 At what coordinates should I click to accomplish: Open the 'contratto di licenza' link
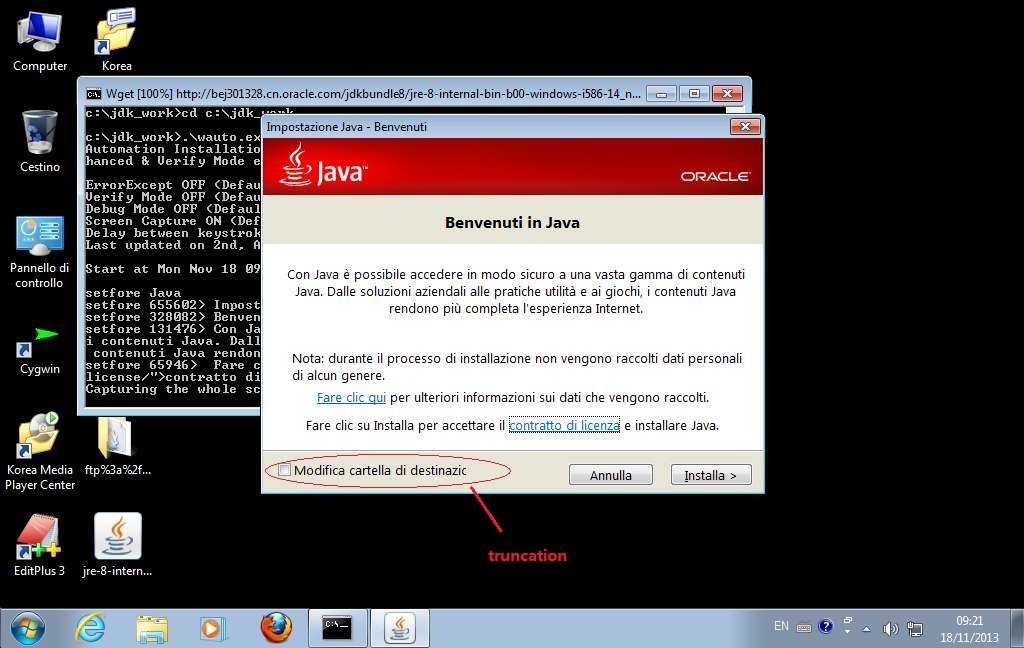coord(564,425)
